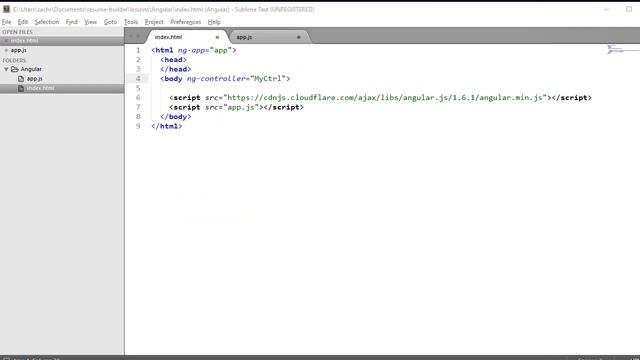Click the minimap preview

pos(622,49)
